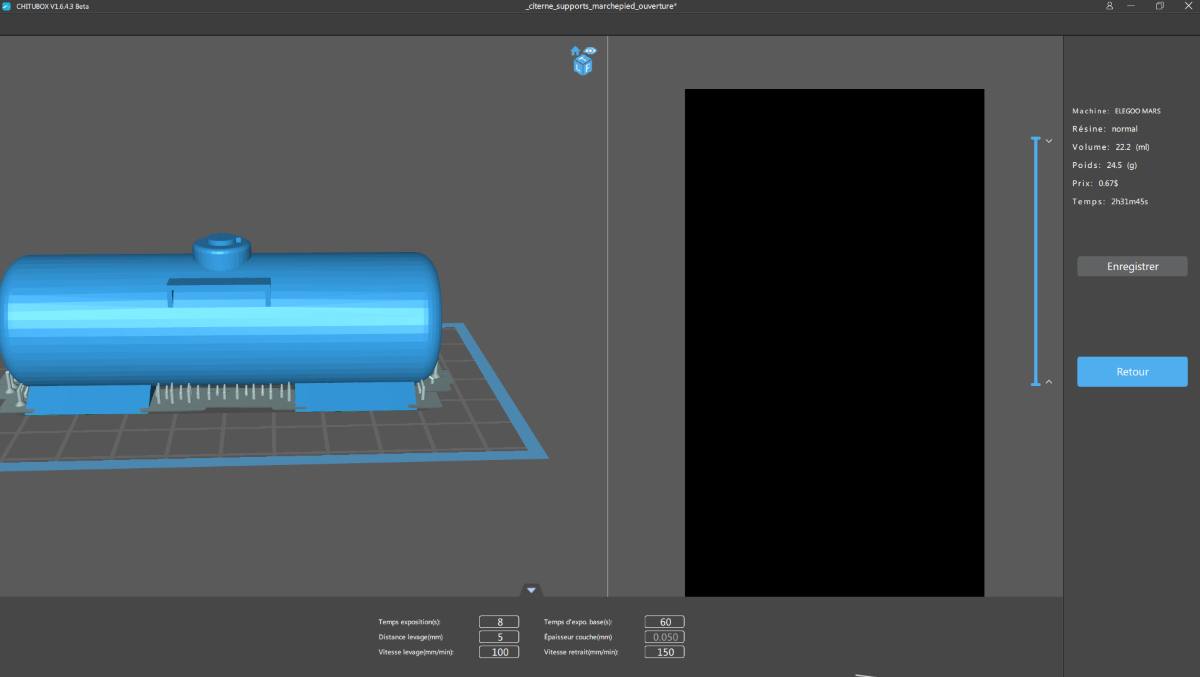This screenshot has width=1200, height=677.
Task: Click the home view reset icon
Action: pos(576,50)
